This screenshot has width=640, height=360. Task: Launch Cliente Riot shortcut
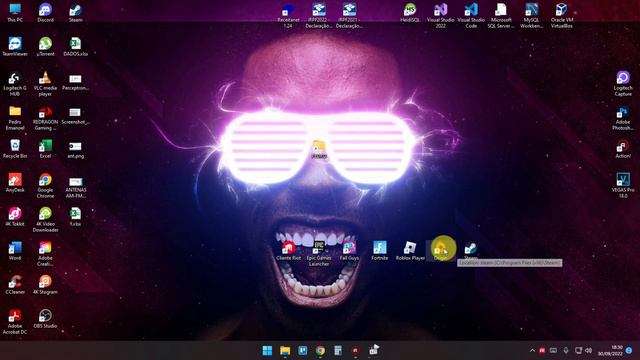[288, 250]
